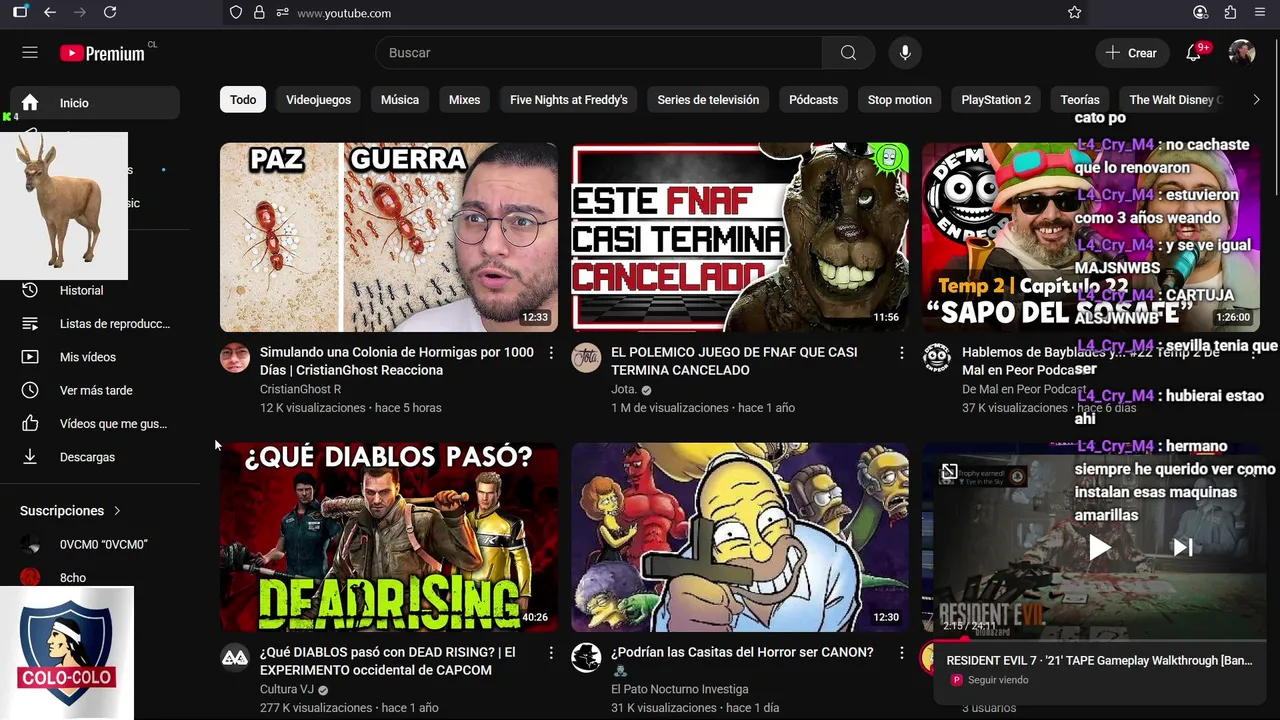Reload the page with refresh icon
Screen dimensions: 1280x720
pos(110,12)
